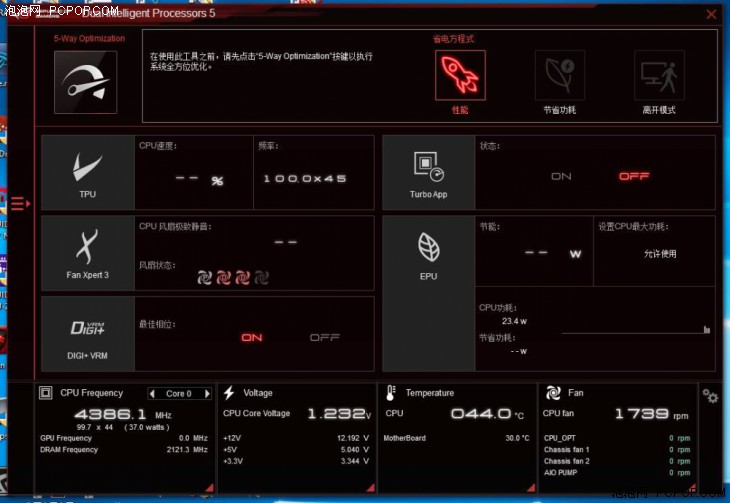730x503 pixels.
Task: Set DIGI+ VRM optimal phase OFF
Action: pos(325,337)
